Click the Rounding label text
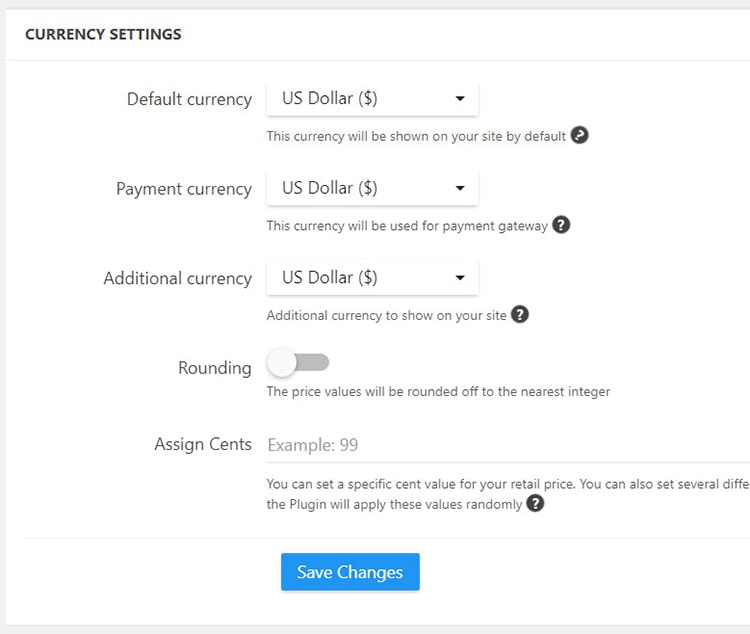The width and height of the screenshot is (750, 634). [x=214, y=368]
